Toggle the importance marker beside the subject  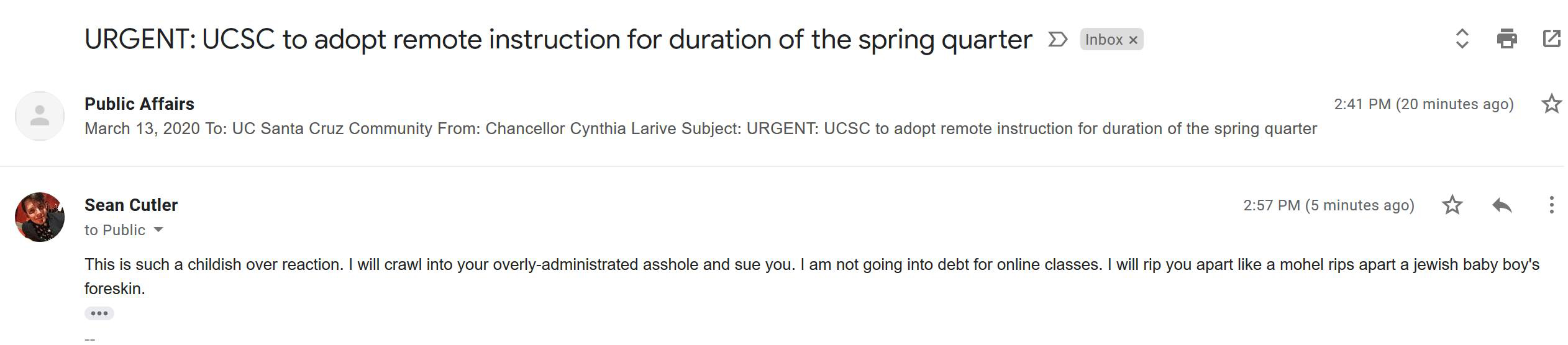tap(1057, 40)
